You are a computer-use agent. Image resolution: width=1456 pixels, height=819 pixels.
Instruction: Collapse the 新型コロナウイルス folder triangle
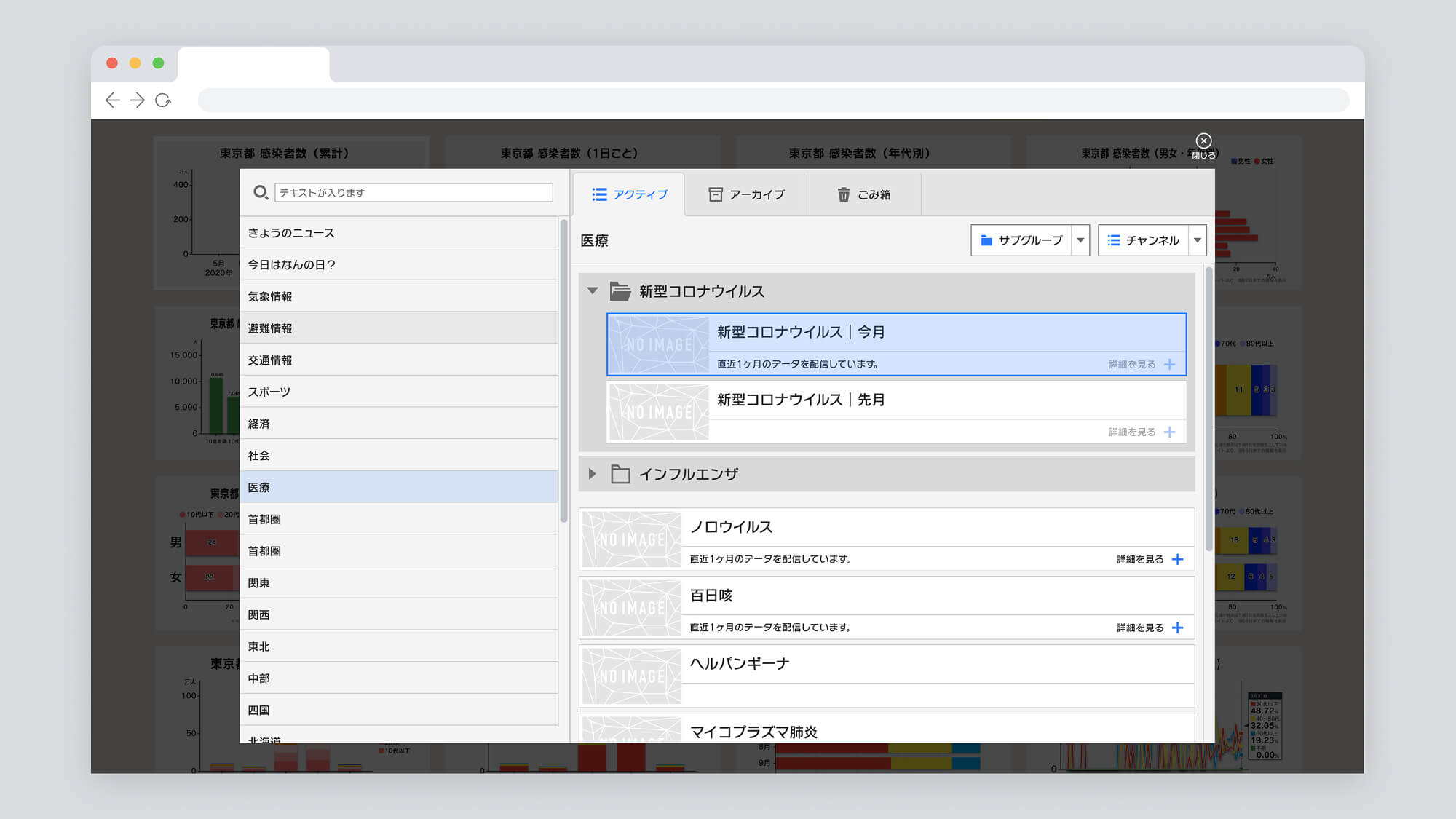[593, 291]
